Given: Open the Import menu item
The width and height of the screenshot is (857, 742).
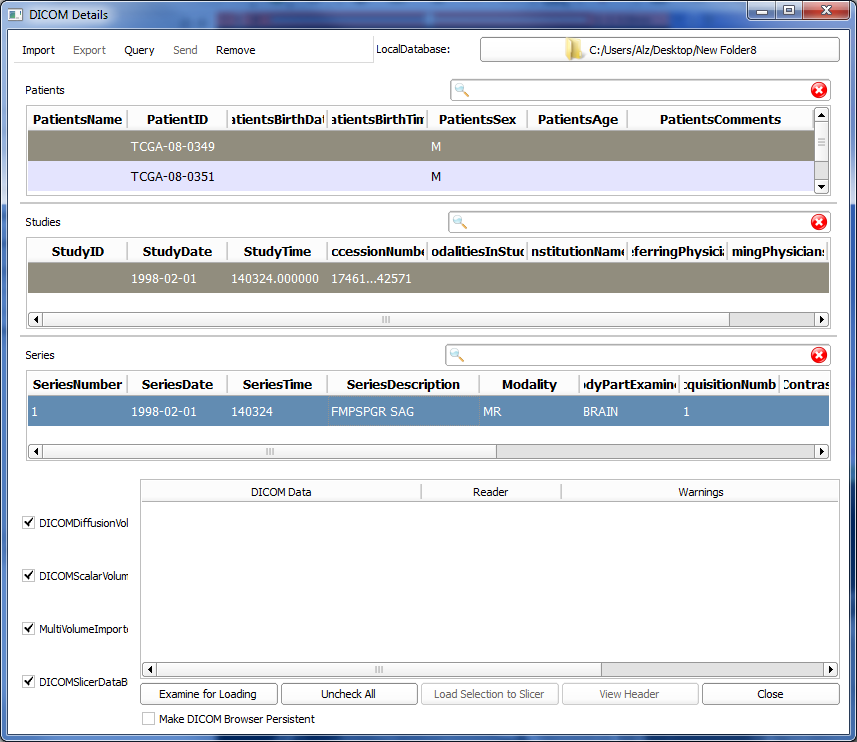Looking at the screenshot, I should point(39,50).
